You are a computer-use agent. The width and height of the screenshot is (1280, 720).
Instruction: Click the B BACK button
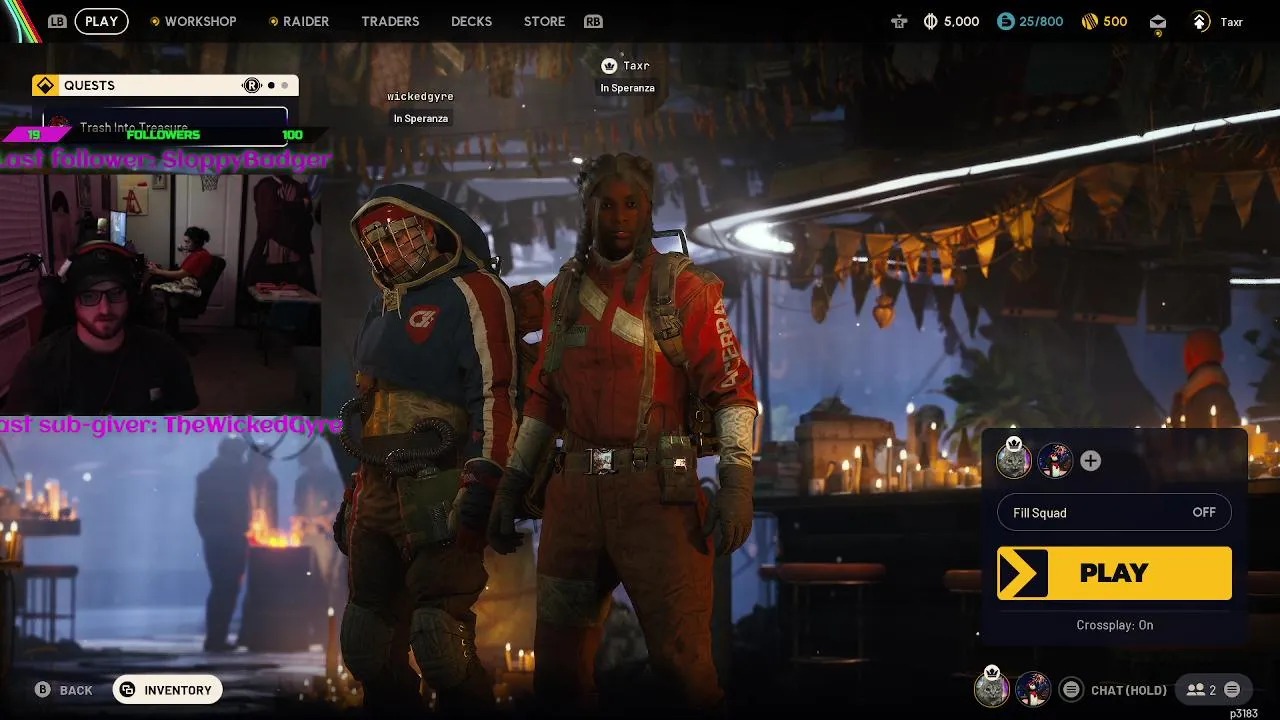tap(64, 690)
